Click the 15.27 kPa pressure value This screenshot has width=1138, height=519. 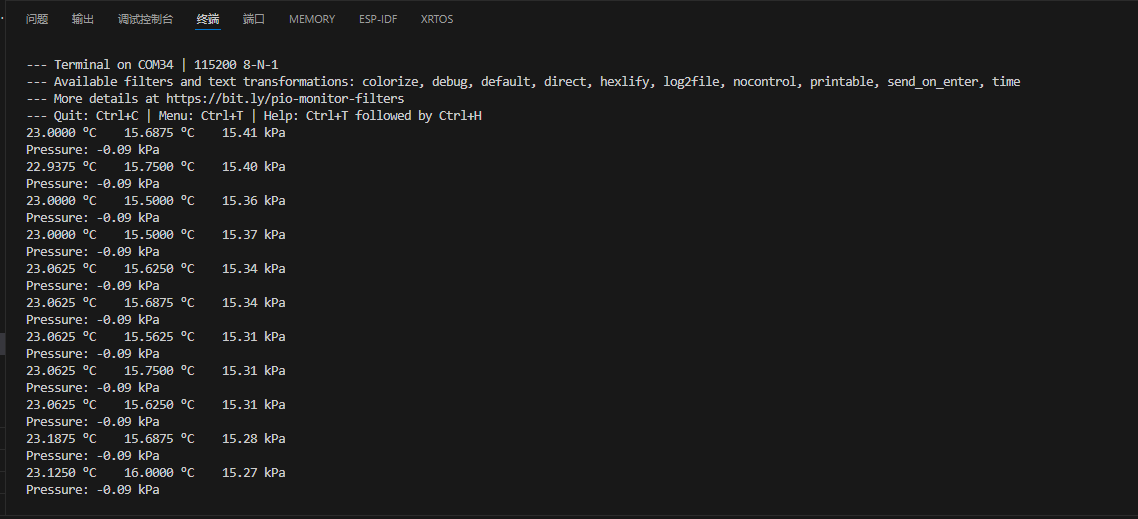click(253, 473)
